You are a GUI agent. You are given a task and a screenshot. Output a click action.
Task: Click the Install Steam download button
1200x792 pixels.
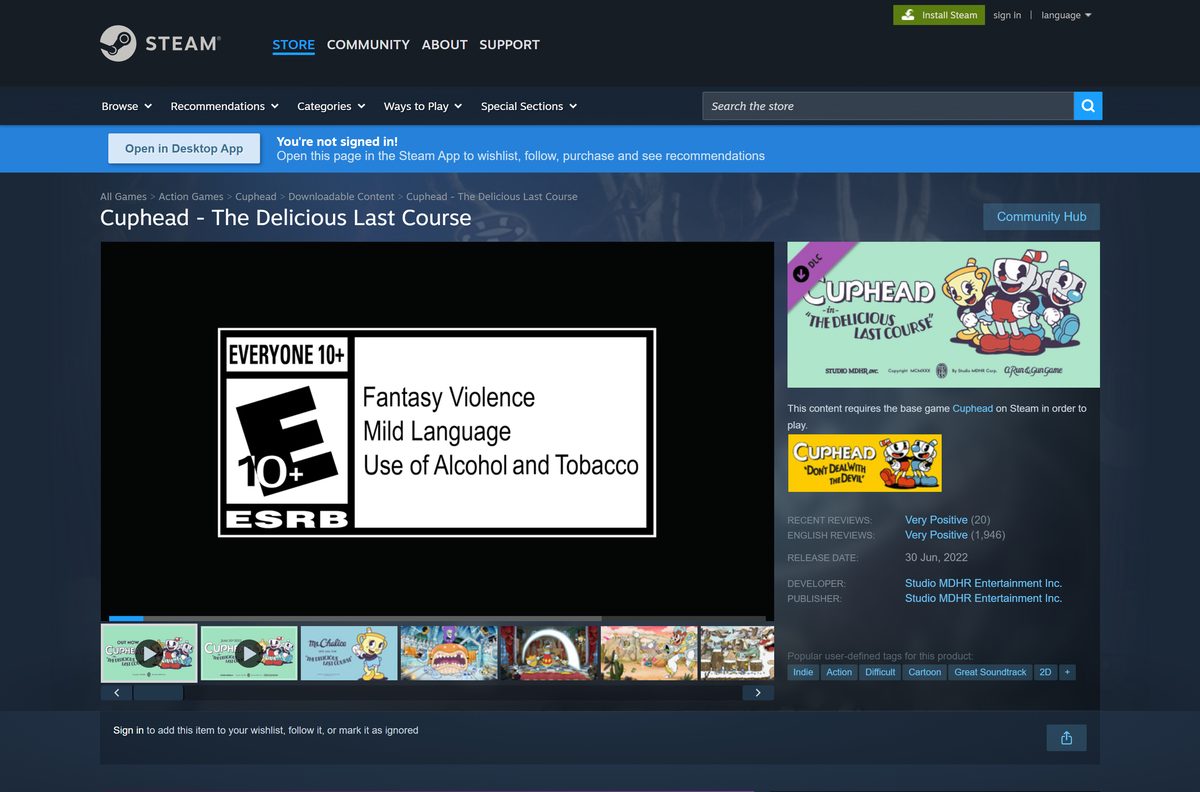(x=939, y=15)
